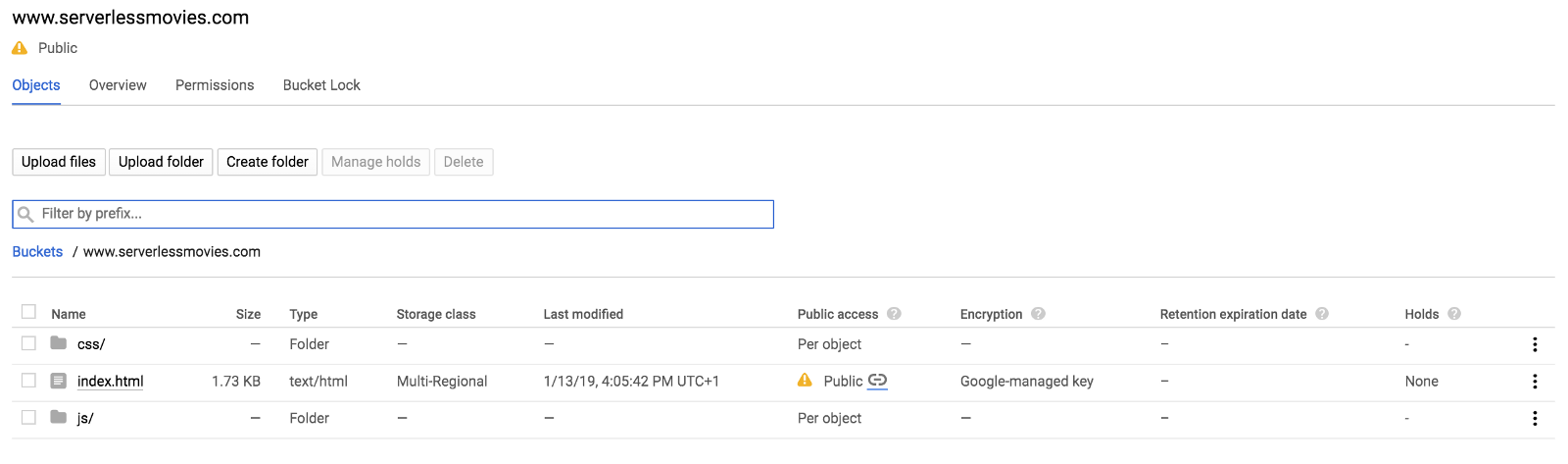Screen dimensions: 1568x464
Task: Click the js folder icon
Action: pos(59,417)
